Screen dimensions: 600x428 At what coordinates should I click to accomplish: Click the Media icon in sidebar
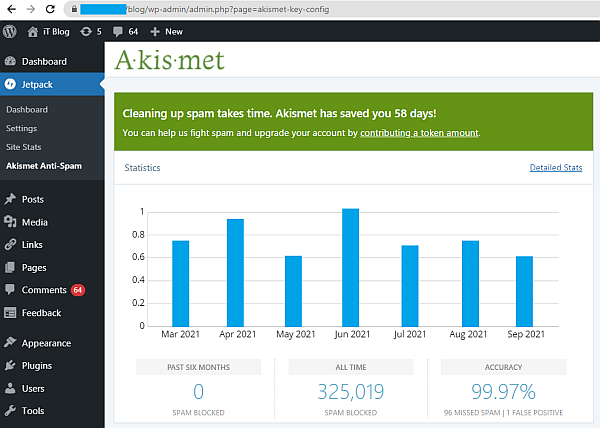10,222
